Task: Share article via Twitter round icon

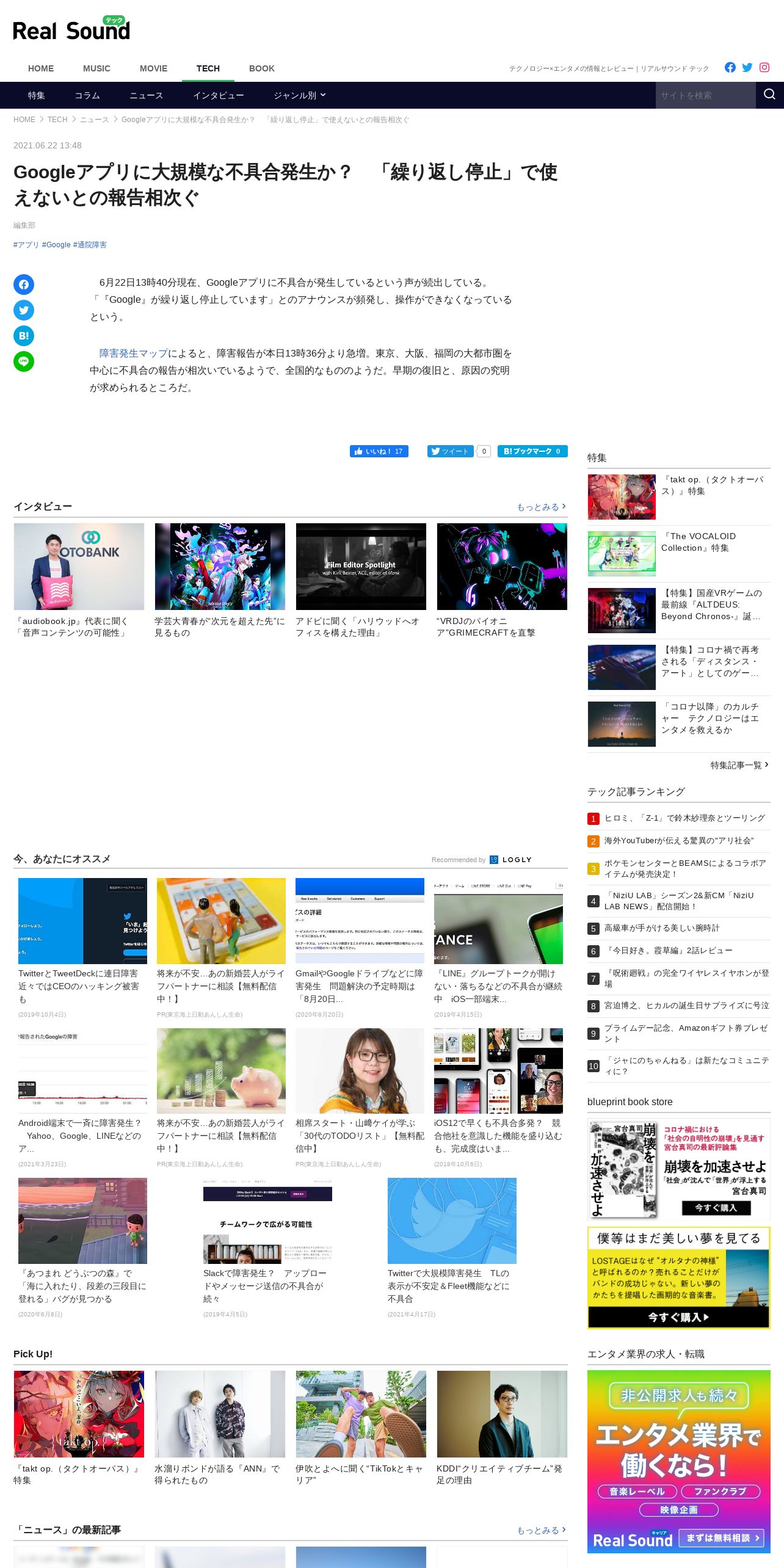Action: pyautogui.click(x=24, y=310)
